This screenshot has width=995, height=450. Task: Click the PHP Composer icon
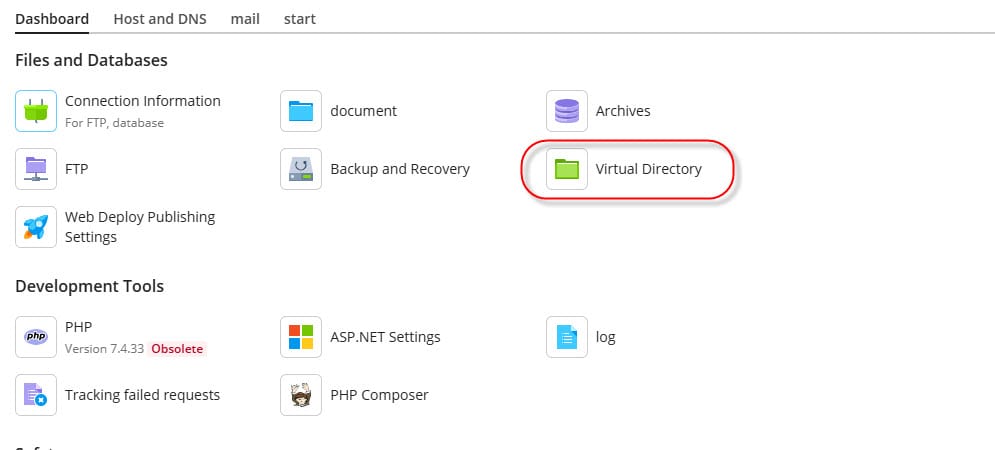(x=301, y=395)
